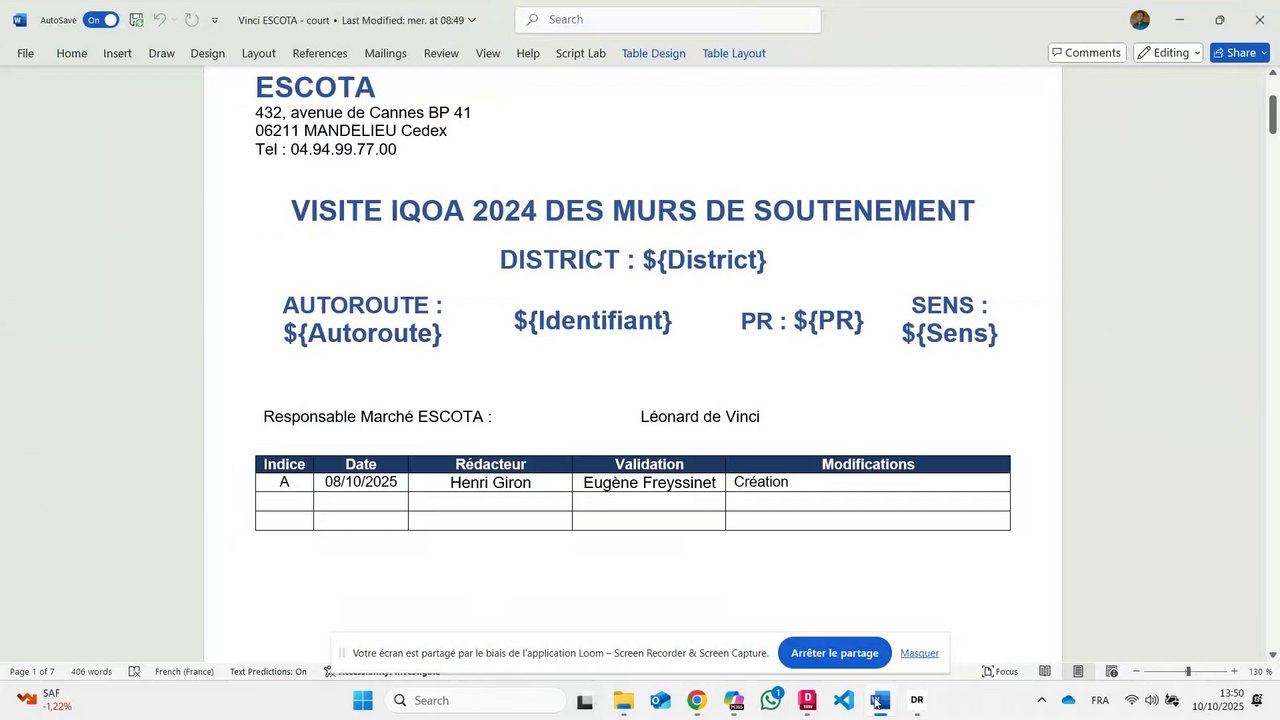Show hidden system tray icons

point(1041,700)
